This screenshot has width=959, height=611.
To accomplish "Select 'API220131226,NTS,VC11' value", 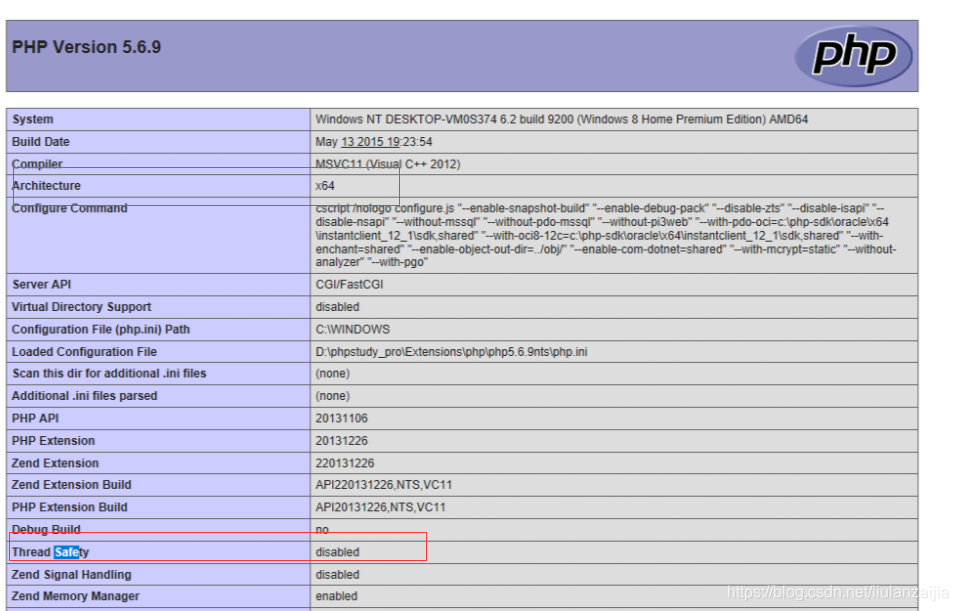I will [383, 485].
